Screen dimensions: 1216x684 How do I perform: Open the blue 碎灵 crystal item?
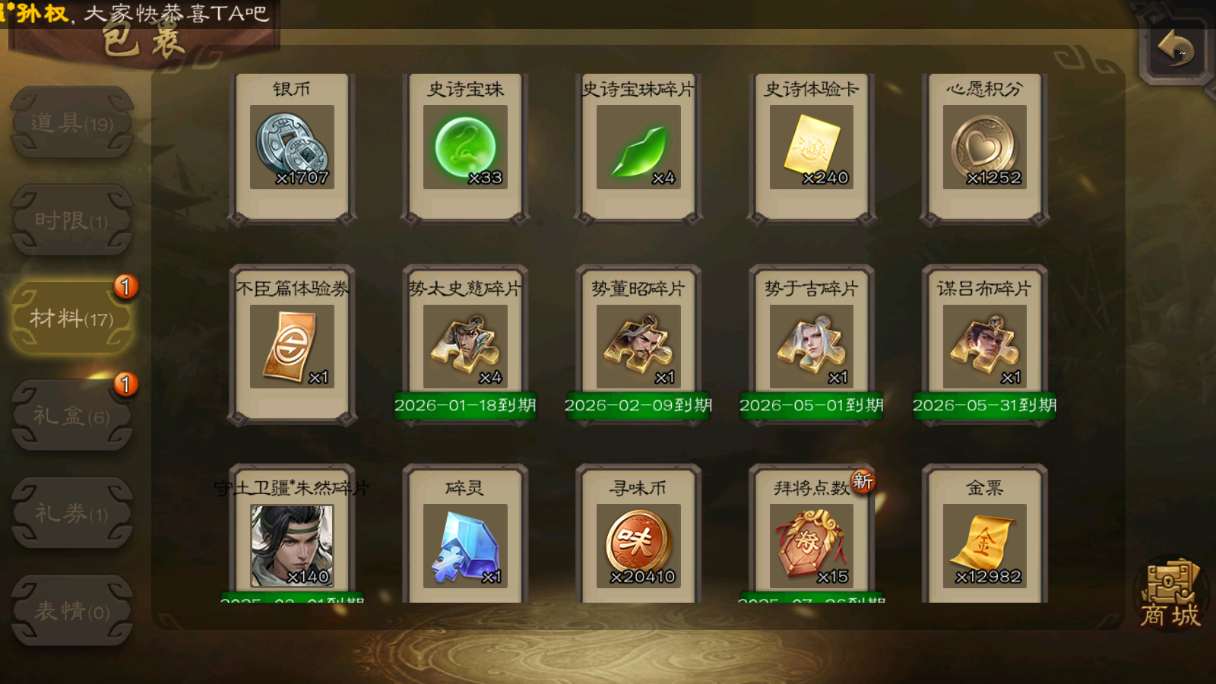pyautogui.click(x=465, y=546)
